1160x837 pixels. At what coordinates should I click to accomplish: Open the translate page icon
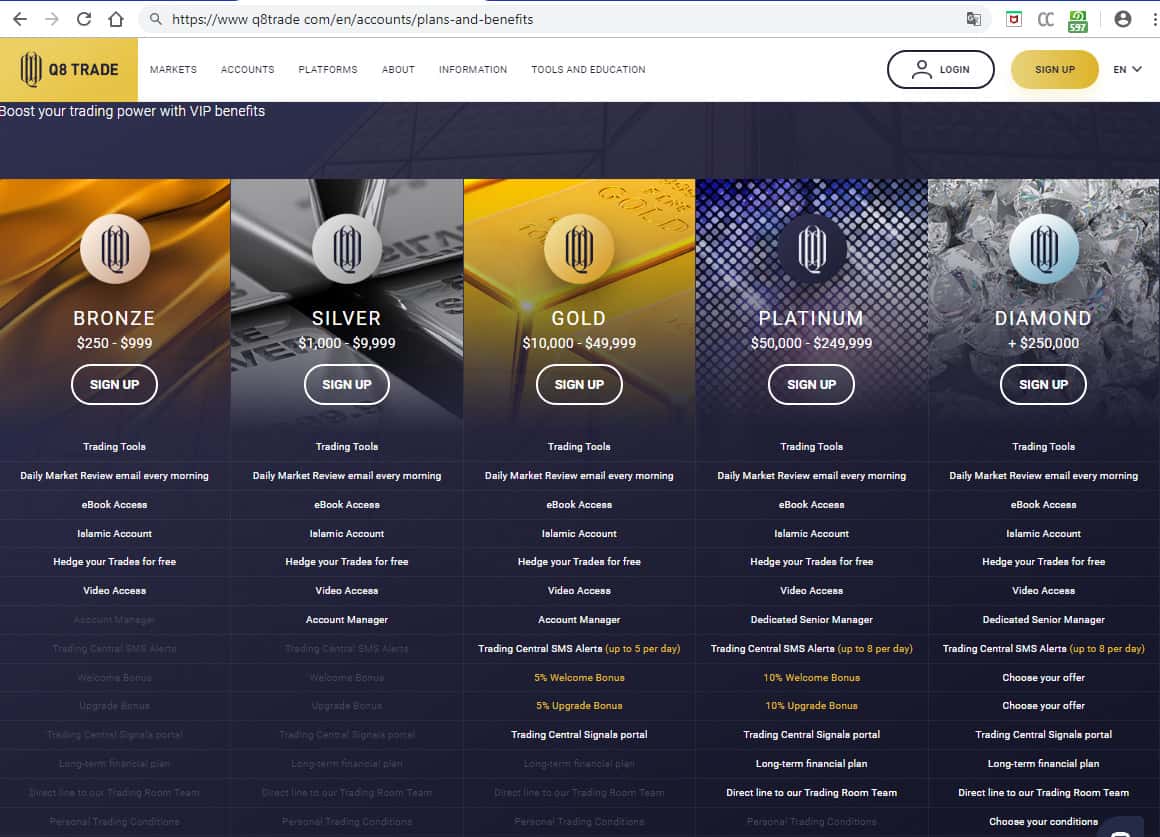[973, 19]
